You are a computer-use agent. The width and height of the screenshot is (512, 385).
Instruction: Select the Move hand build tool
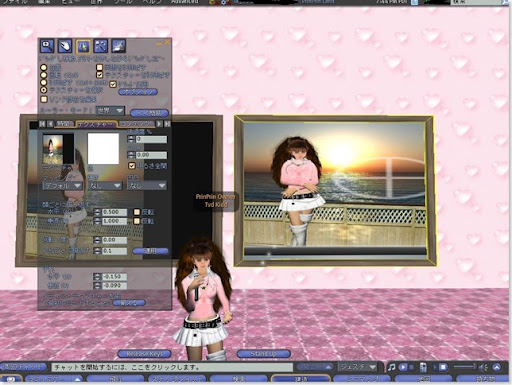65,46
